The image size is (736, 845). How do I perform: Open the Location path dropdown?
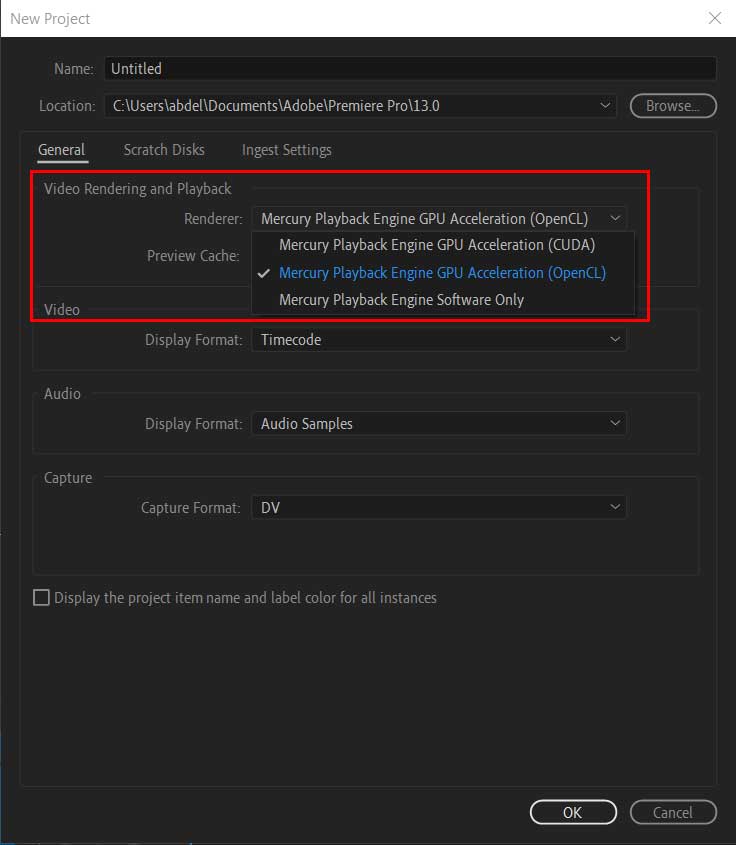tap(360, 106)
